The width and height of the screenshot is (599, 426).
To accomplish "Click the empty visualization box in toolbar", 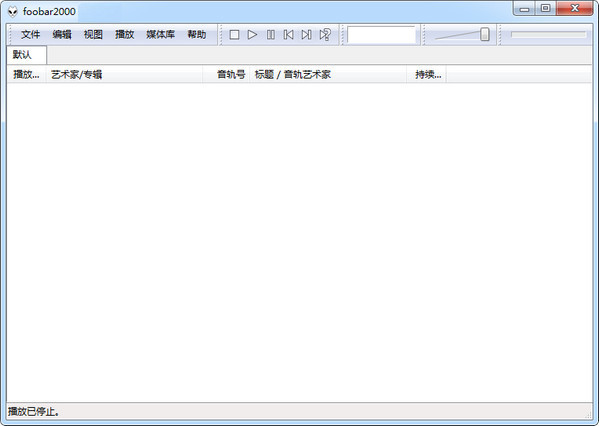I will tap(381, 35).
